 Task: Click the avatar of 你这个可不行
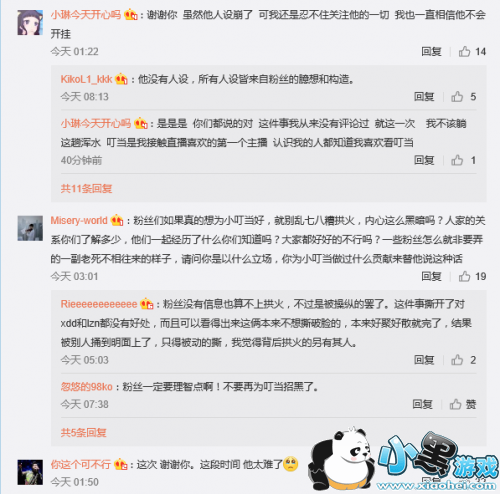click(x=30, y=472)
